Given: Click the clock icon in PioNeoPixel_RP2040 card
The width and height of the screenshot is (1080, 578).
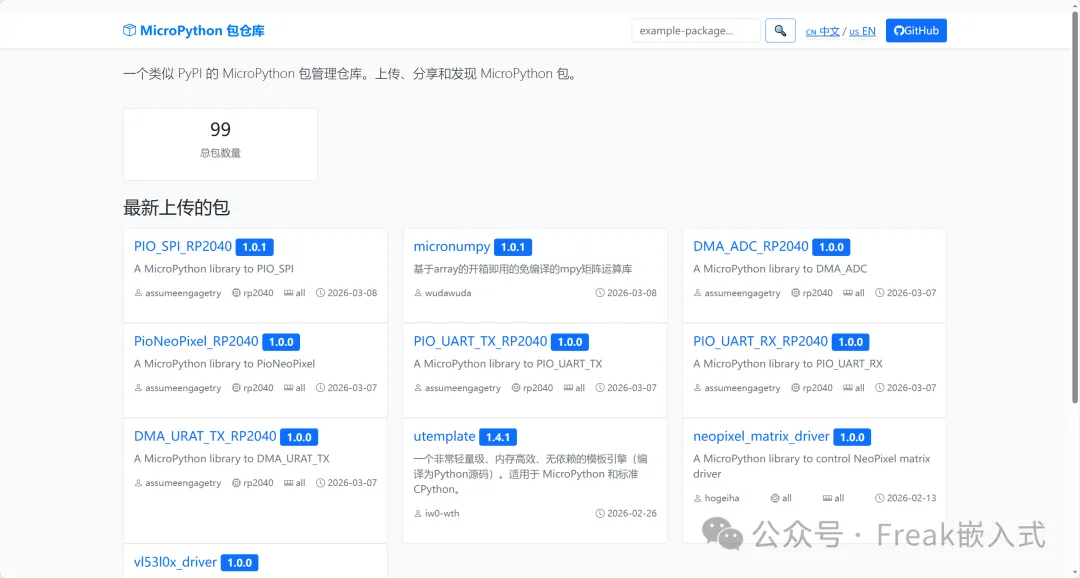Looking at the screenshot, I should pos(320,388).
